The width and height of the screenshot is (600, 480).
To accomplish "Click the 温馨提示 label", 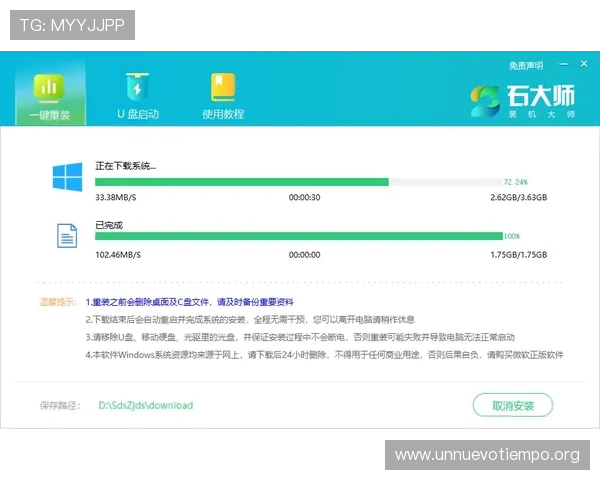I will tap(58, 302).
